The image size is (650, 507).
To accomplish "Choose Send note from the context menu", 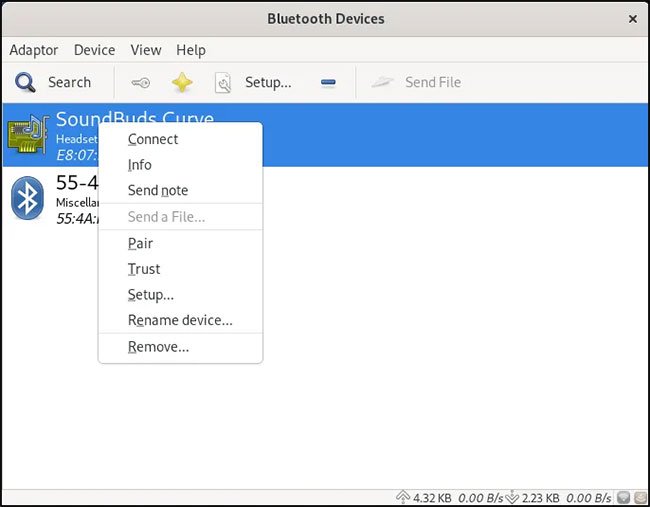I will [180, 191].
